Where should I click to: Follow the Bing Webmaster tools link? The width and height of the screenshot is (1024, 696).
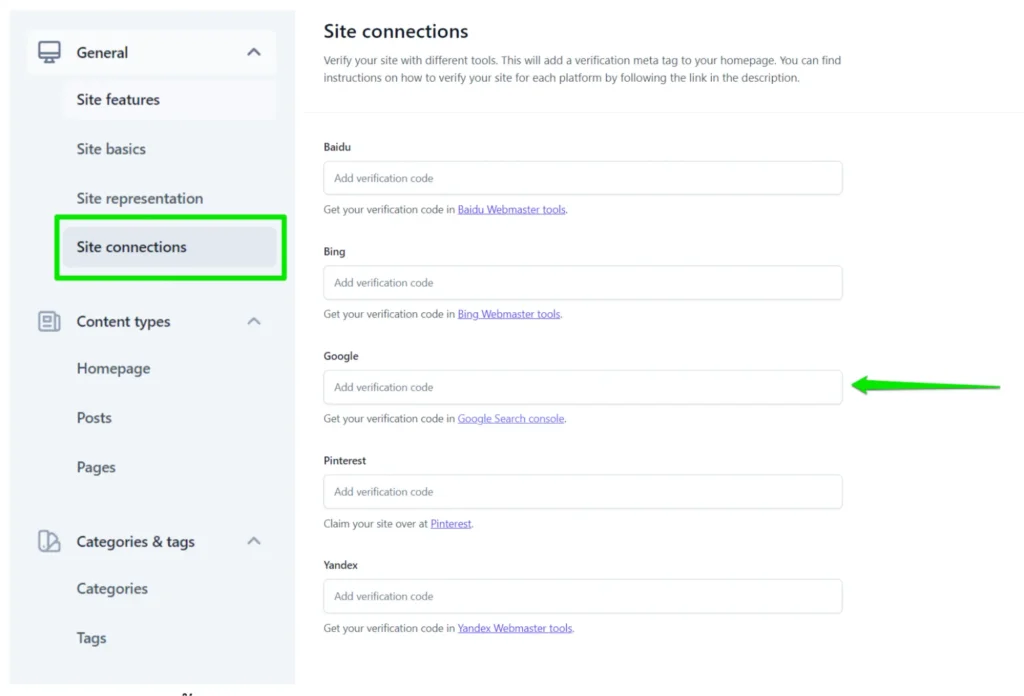click(x=509, y=314)
